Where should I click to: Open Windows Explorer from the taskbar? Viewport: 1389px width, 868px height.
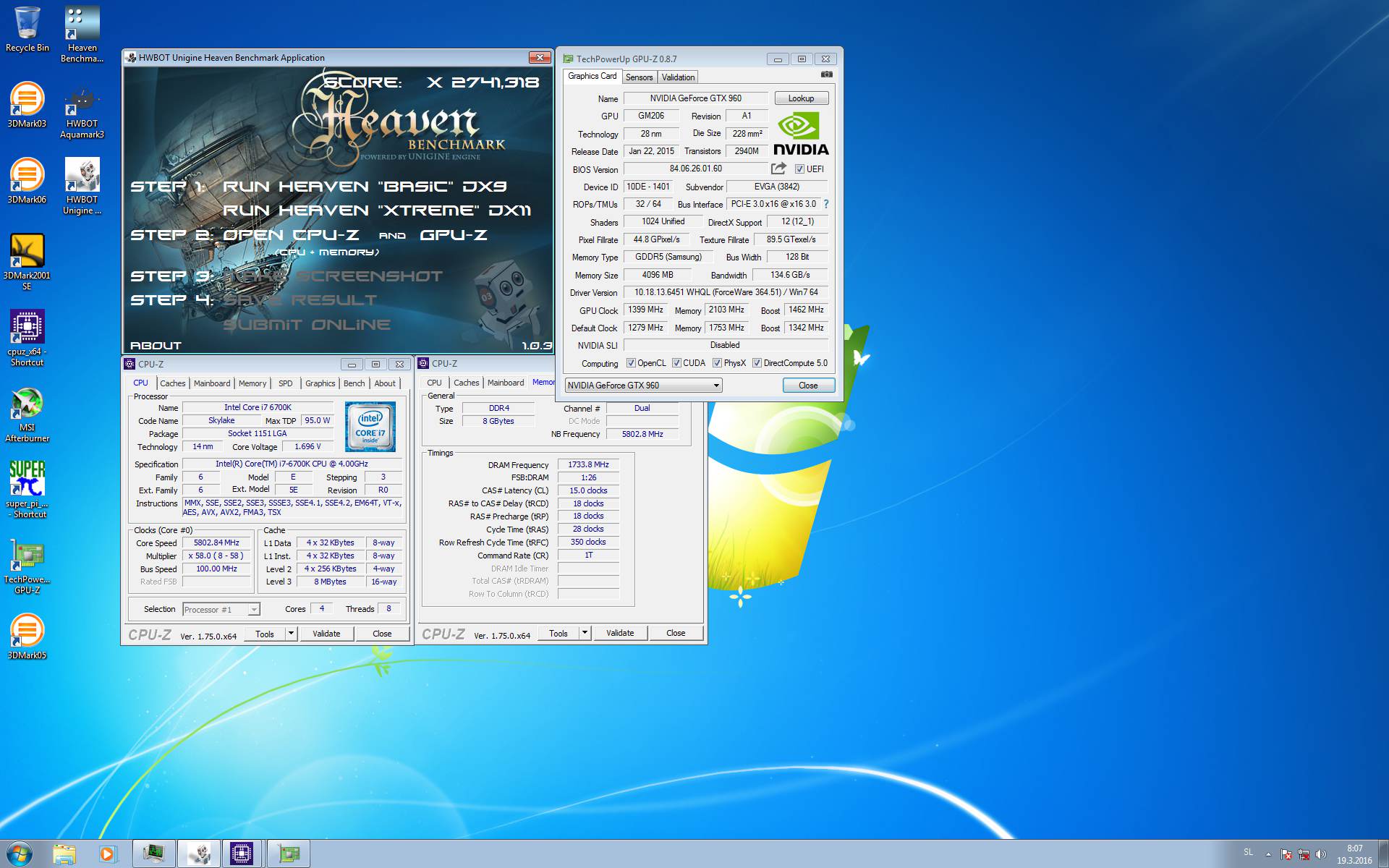64,854
